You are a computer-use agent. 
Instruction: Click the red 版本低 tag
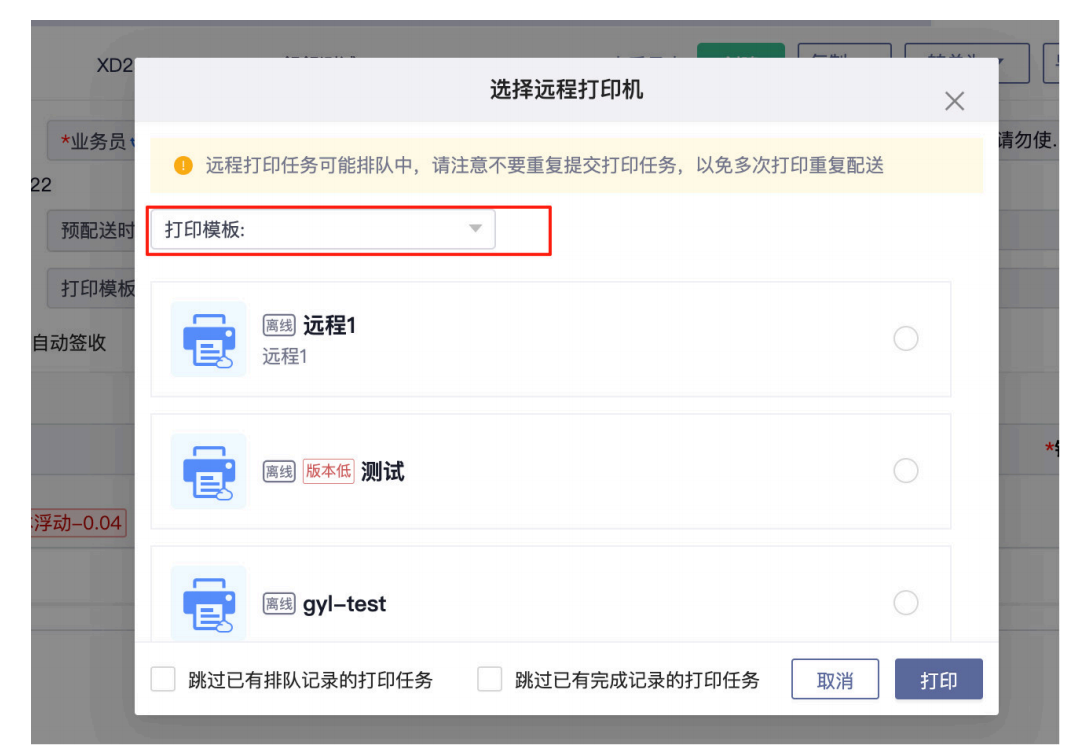(328, 471)
